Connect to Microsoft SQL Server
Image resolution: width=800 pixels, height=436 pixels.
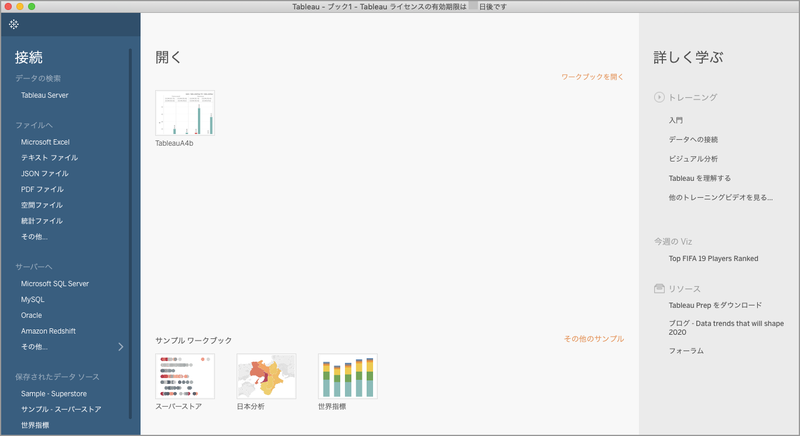point(55,284)
